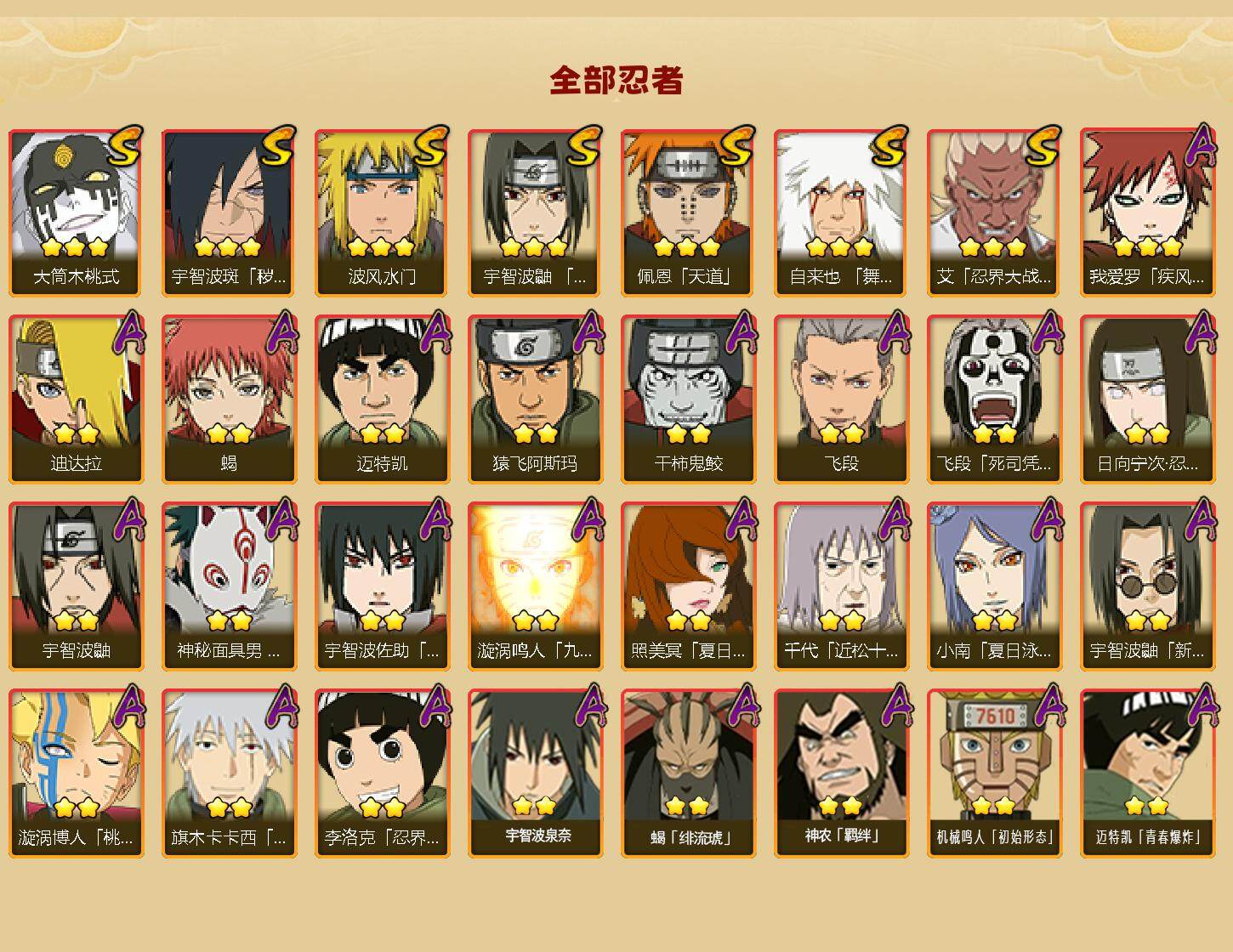Open the 宇智波泉奈 character card
1233x952 pixels.
point(536,773)
